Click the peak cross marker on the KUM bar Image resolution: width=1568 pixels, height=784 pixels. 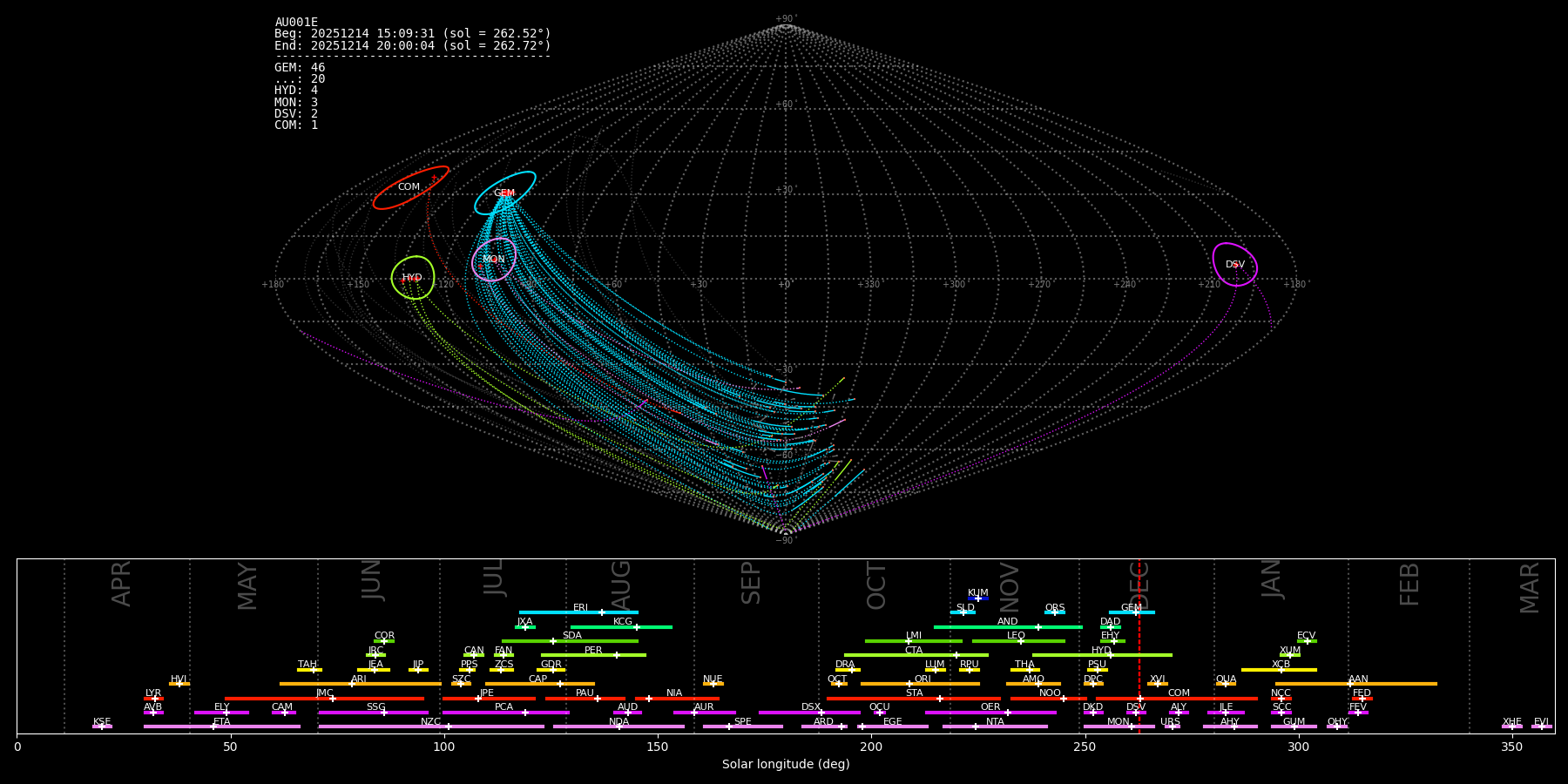tap(977, 598)
